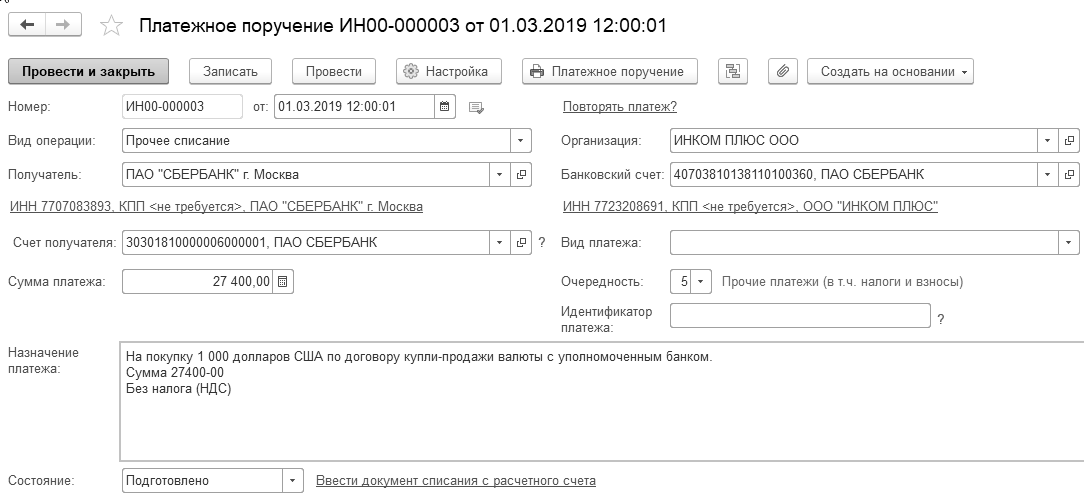Expand the Состояние dropdown

(292, 481)
